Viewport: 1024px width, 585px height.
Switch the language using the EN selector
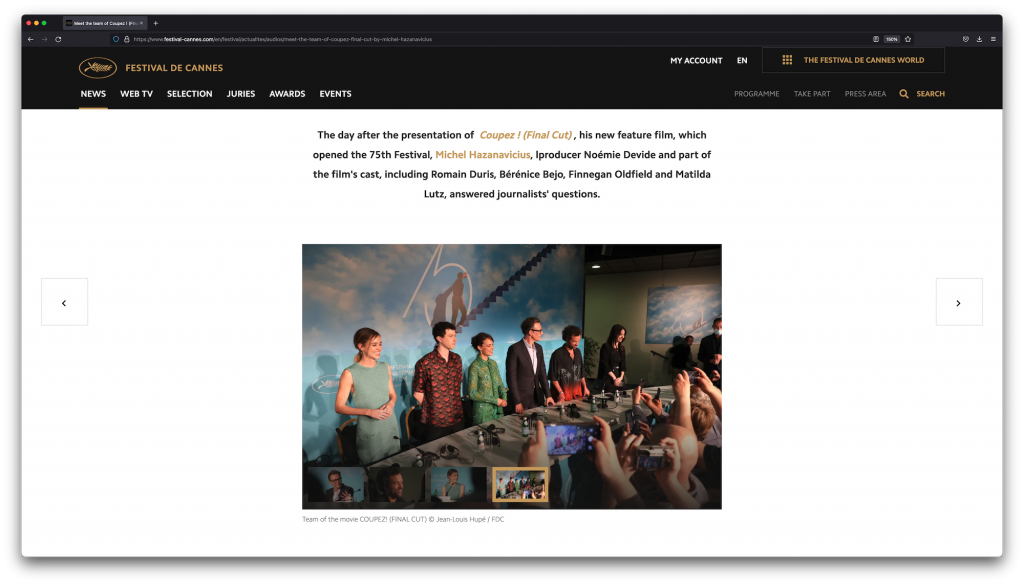click(742, 61)
